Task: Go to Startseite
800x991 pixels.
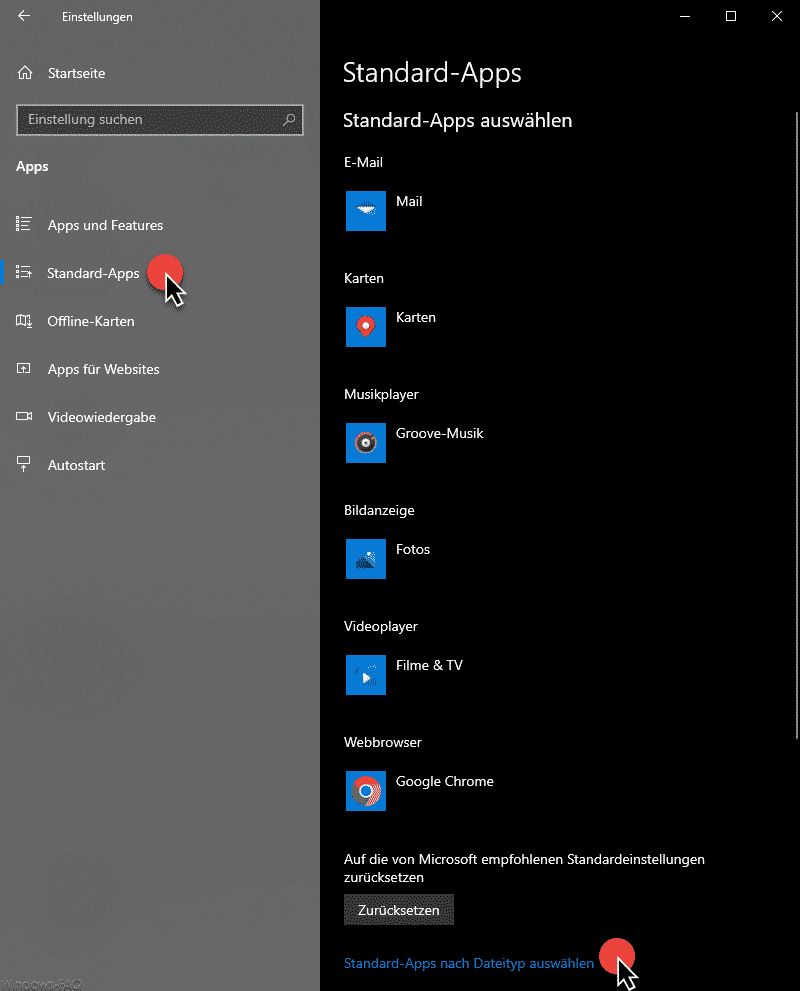Action: click(x=76, y=73)
